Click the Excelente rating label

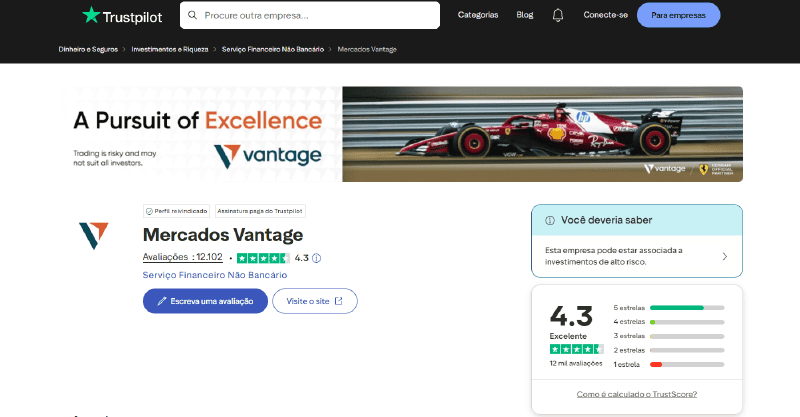pos(568,336)
